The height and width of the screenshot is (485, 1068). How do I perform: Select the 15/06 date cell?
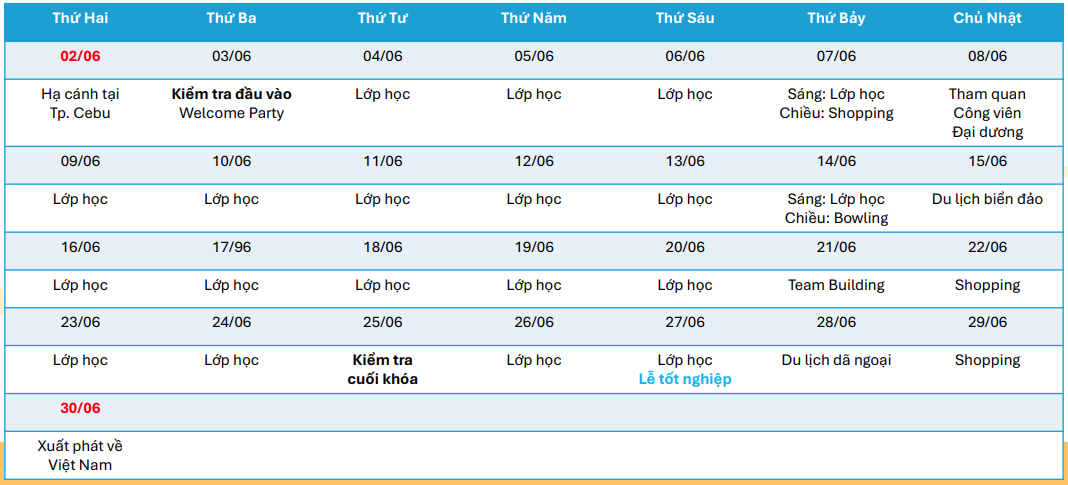[x=987, y=161]
